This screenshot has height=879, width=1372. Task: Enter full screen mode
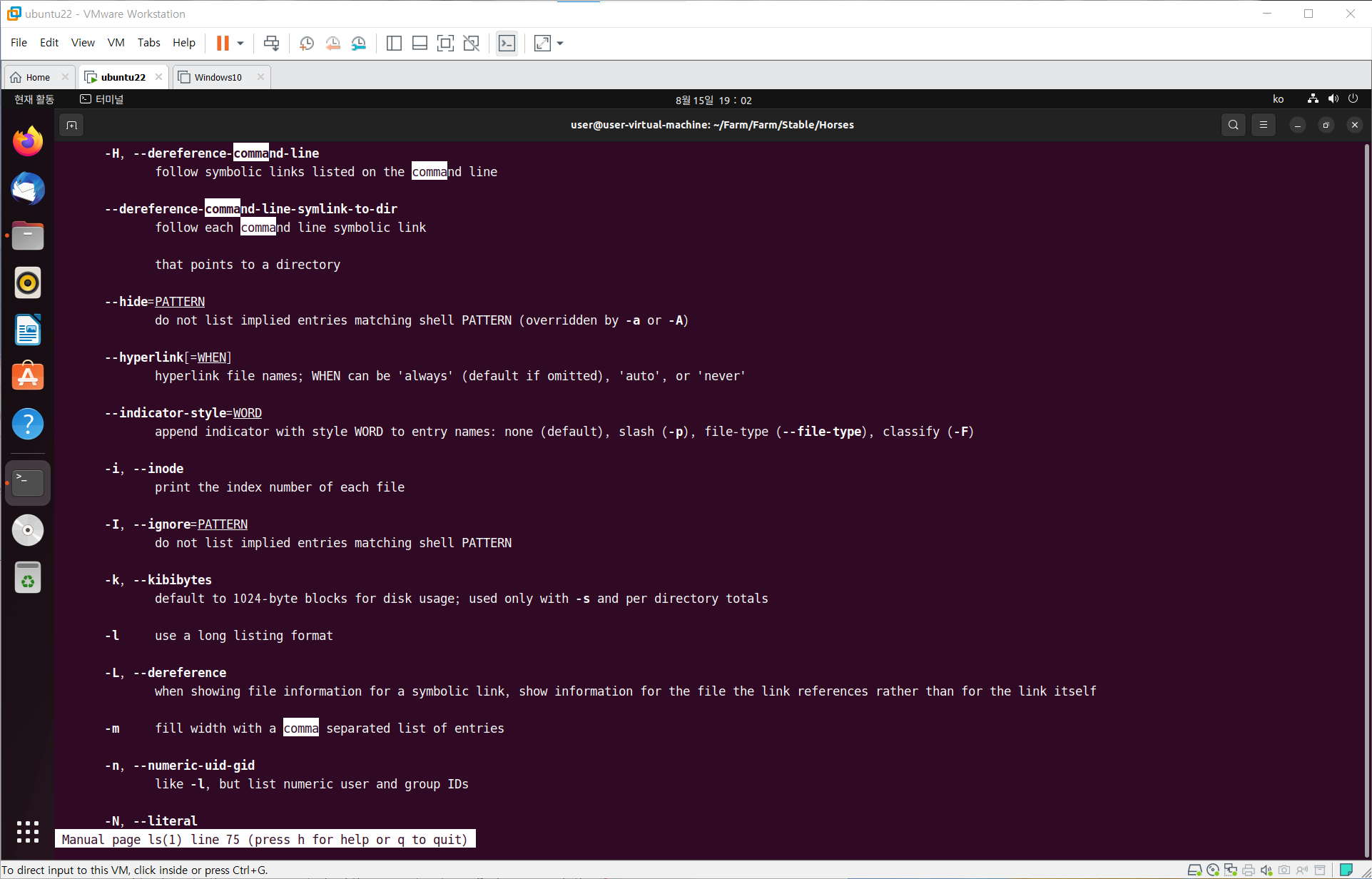pyautogui.click(x=445, y=44)
